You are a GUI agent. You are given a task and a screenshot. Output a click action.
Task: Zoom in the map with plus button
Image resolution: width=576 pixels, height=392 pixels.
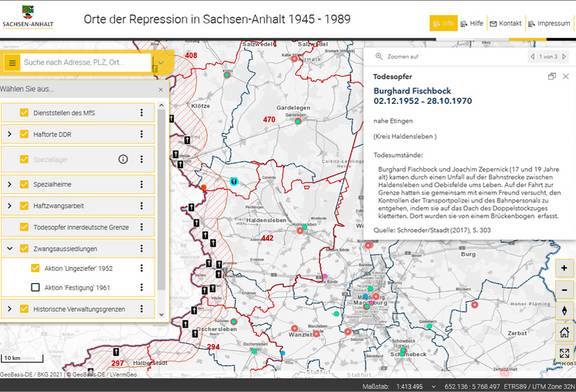click(564, 268)
